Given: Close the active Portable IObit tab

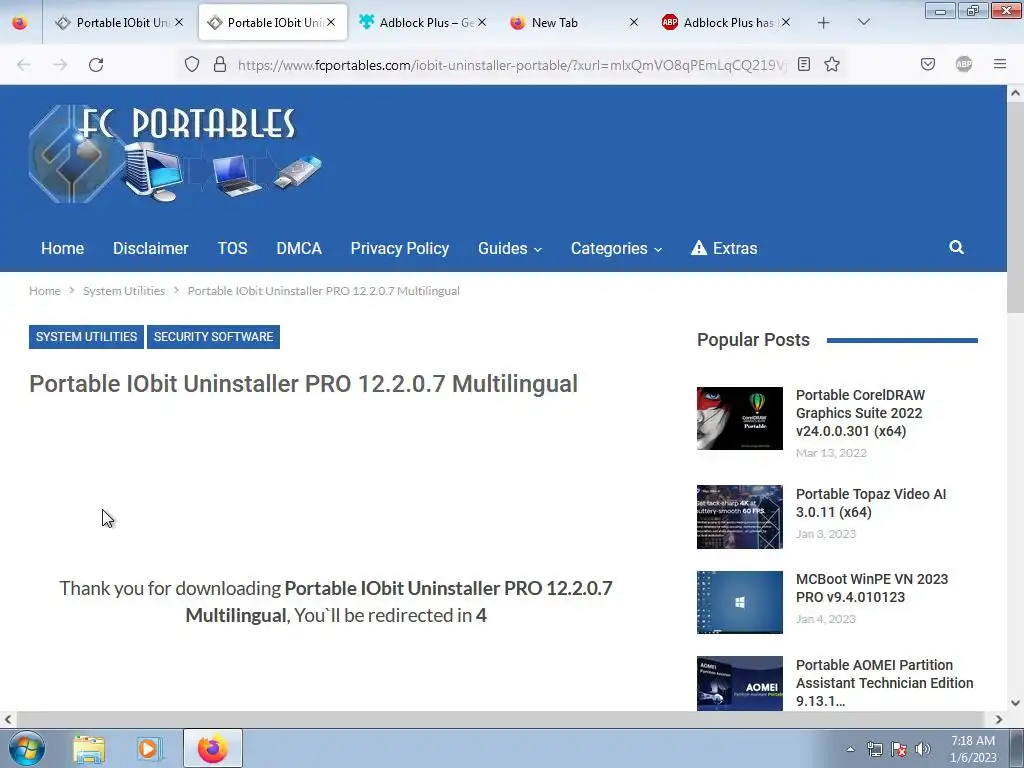Looking at the screenshot, I should pyautogui.click(x=331, y=22).
